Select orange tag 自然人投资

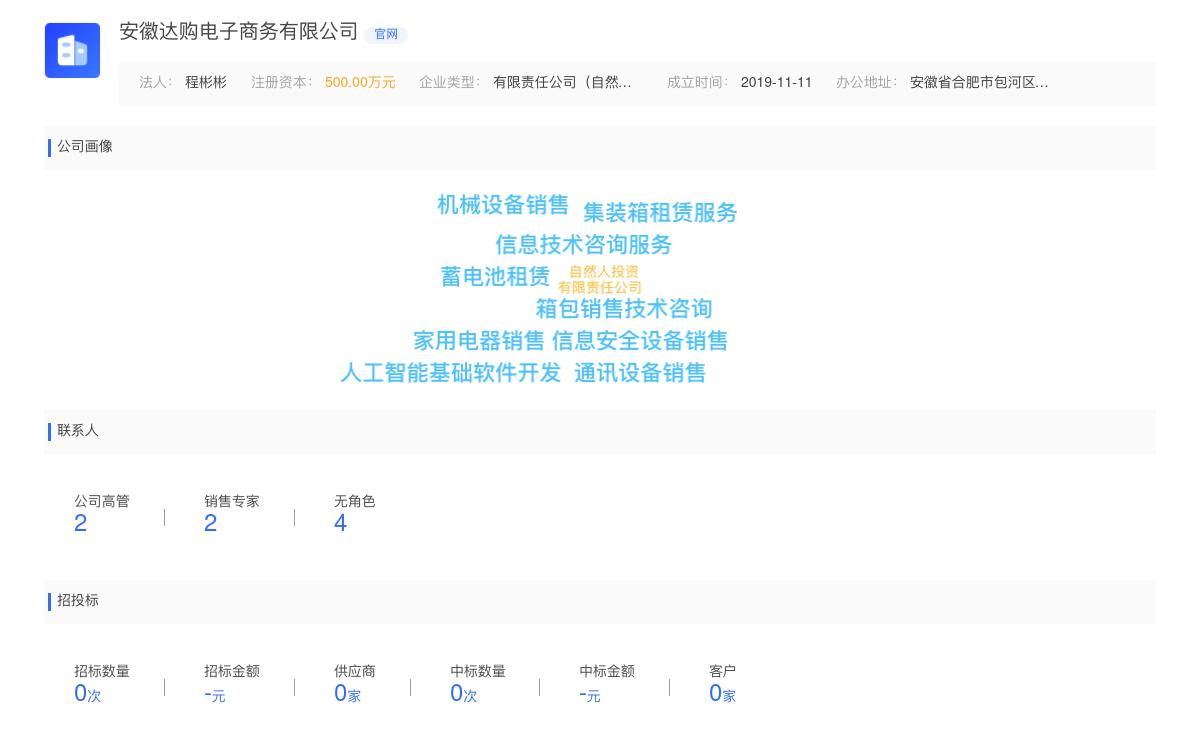coord(604,272)
